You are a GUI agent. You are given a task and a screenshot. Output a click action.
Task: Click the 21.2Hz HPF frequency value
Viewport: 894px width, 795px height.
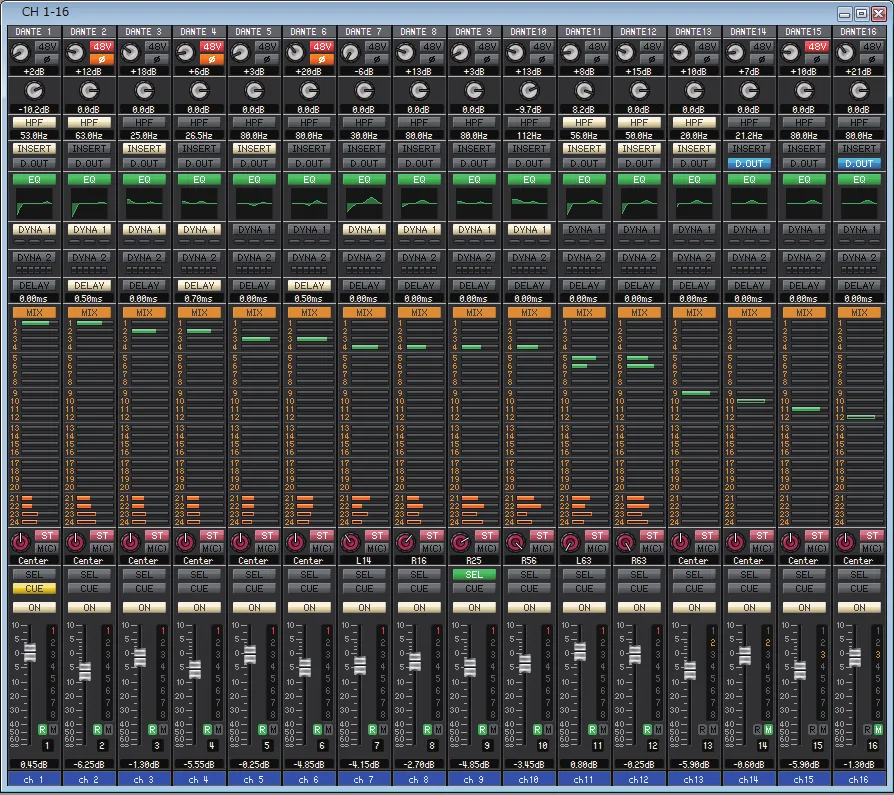click(x=749, y=136)
